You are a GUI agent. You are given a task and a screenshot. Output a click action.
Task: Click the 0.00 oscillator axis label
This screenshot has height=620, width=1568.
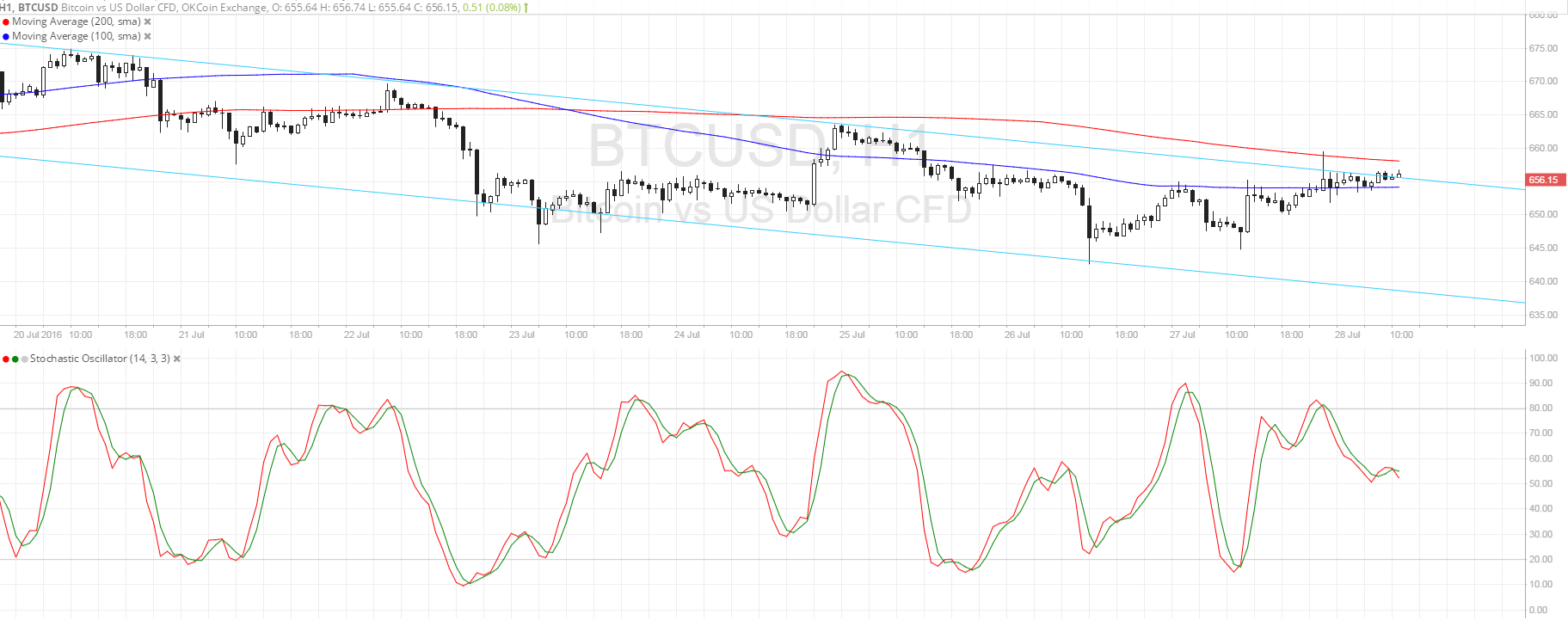1539,610
